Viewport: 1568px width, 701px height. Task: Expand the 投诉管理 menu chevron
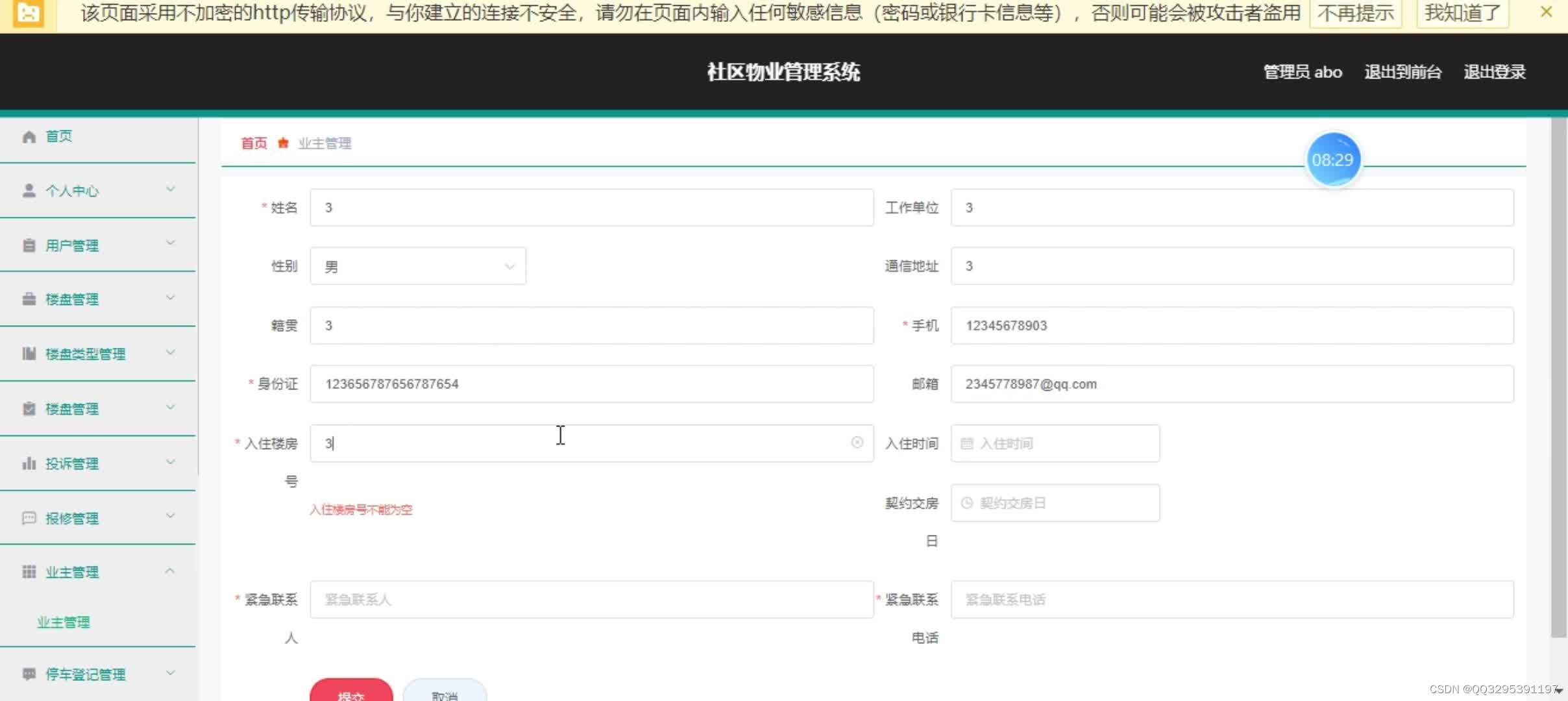click(170, 462)
